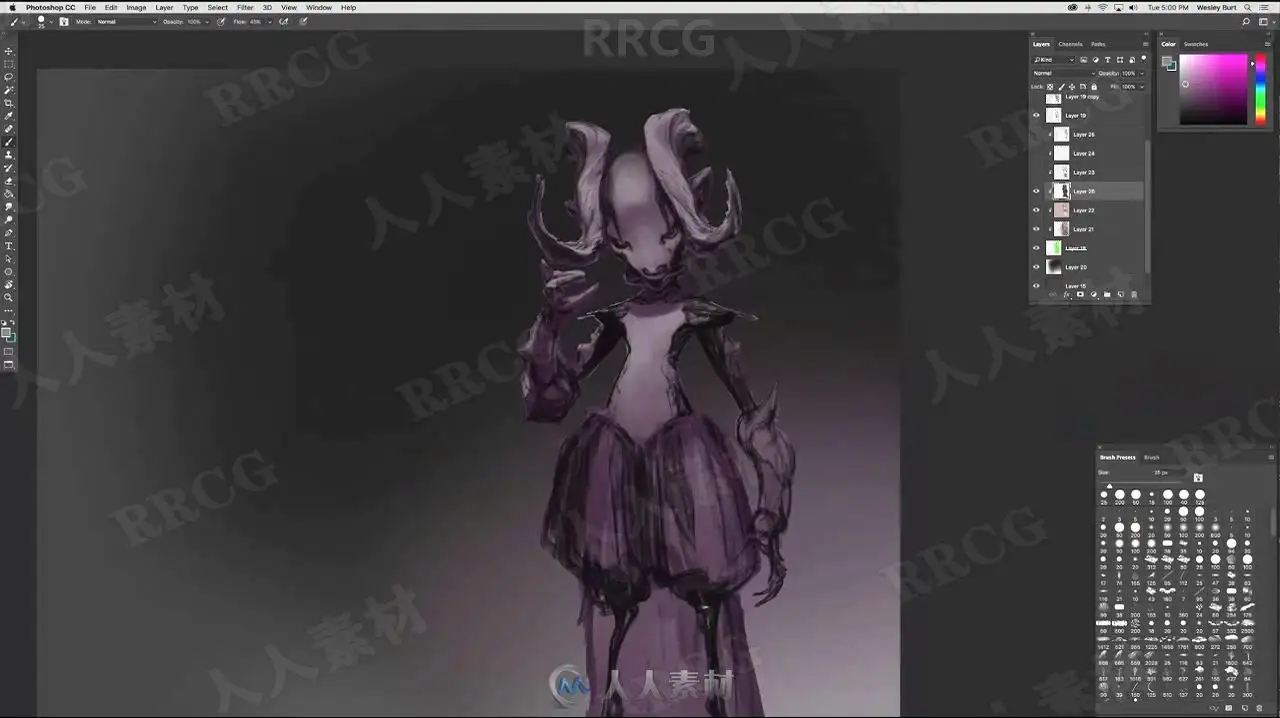Open Photoshop CC application menu
The width and height of the screenshot is (1280, 718).
point(50,7)
